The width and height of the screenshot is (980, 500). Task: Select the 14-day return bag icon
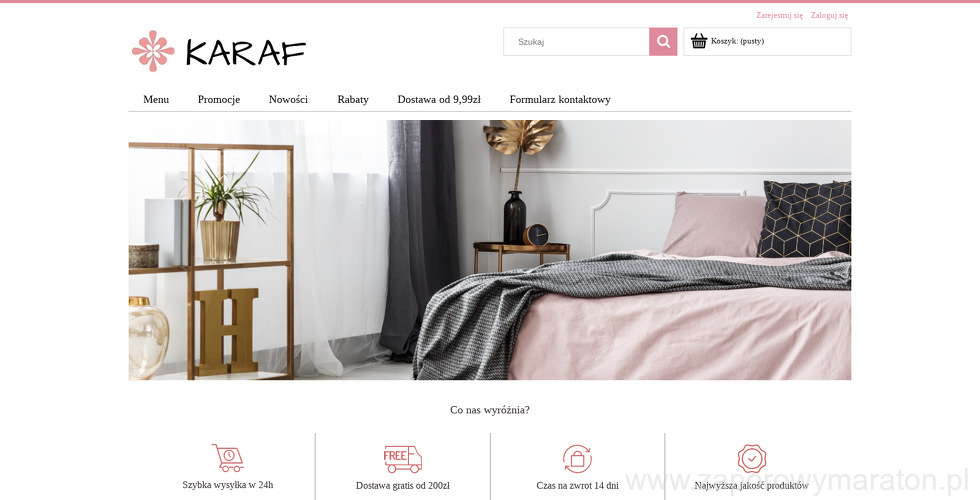click(x=577, y=459)
